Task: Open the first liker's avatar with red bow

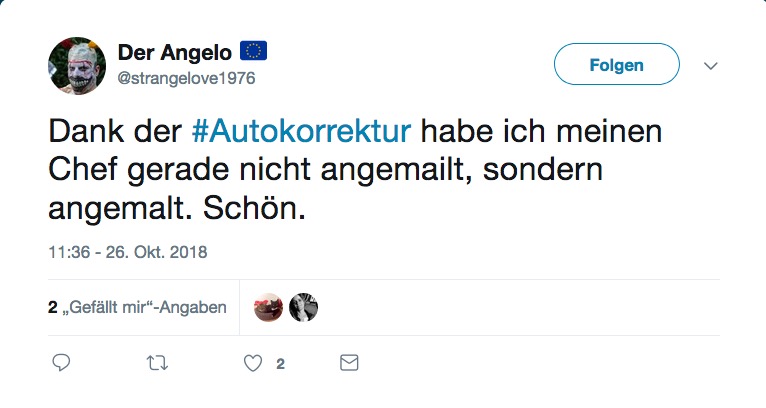Action: [x=268, y=307]
